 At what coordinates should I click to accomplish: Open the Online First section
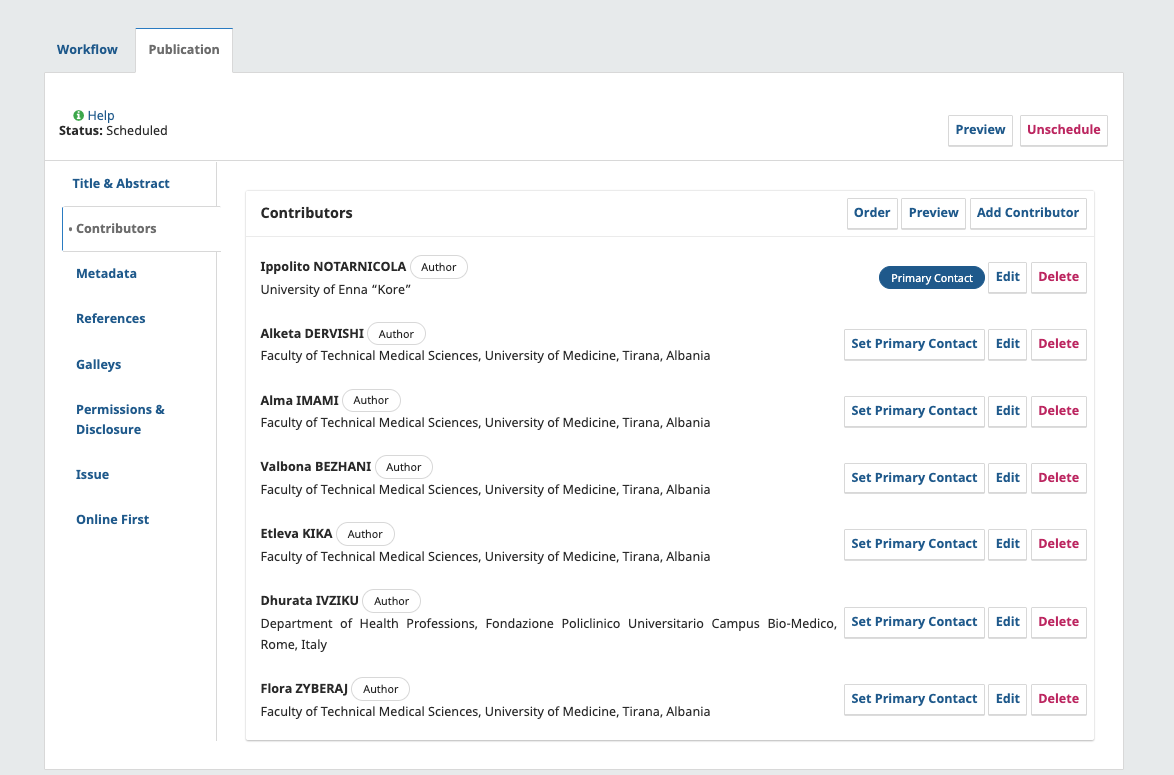[x=112, y=520]
